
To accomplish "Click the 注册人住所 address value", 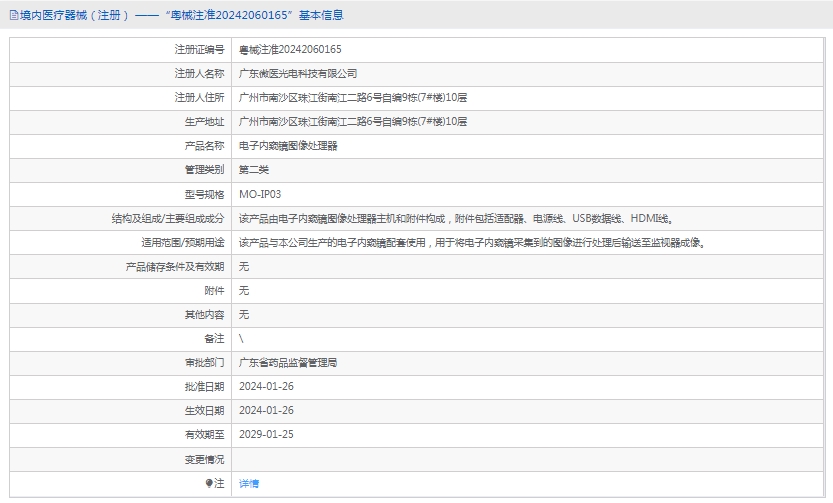I will pyautogui.click(x=353, y=97).
